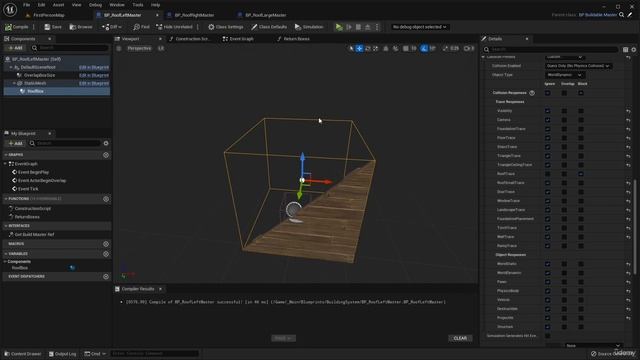Open the Asset menu

point(58,5)
